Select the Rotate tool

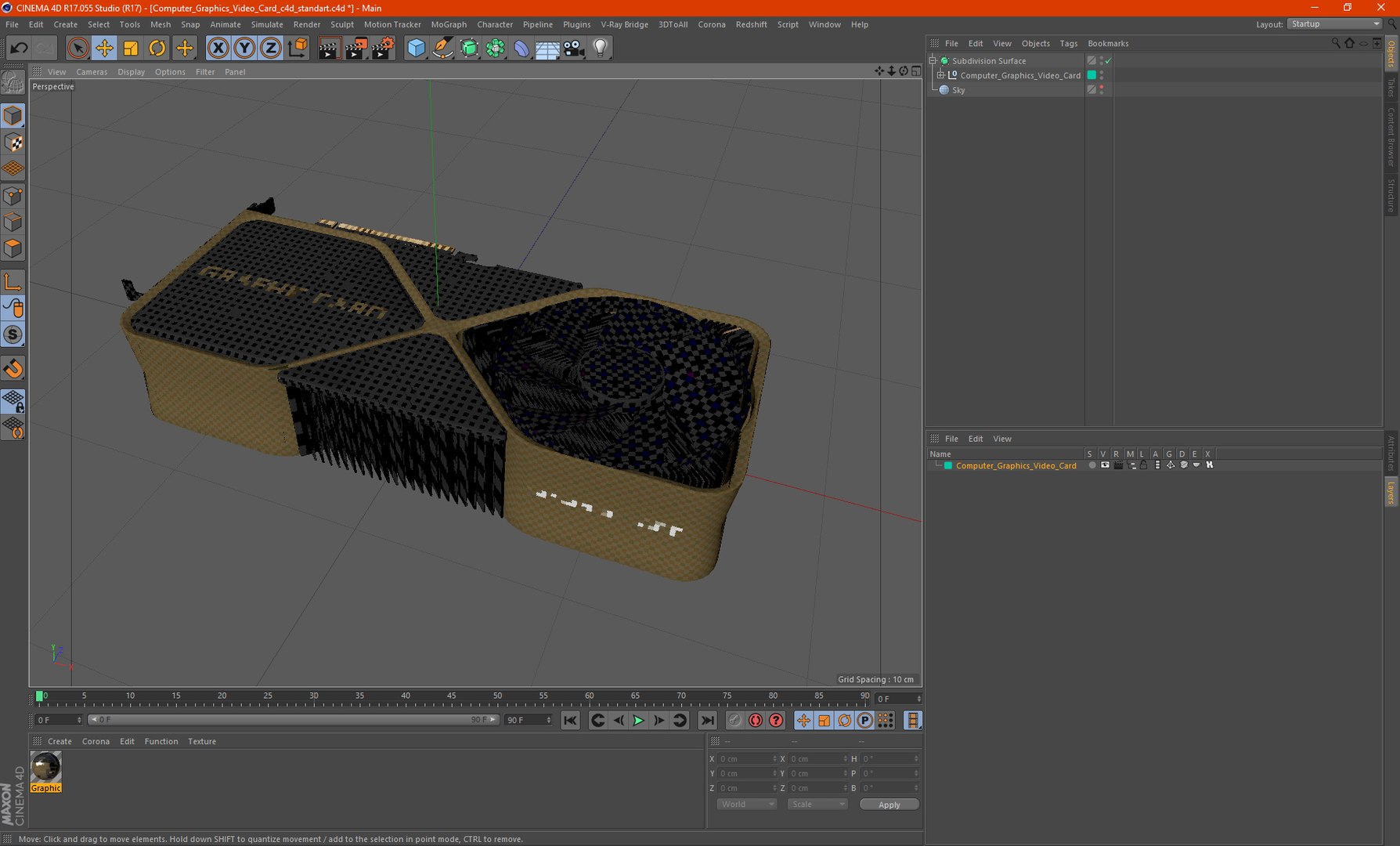coord(157,49)
